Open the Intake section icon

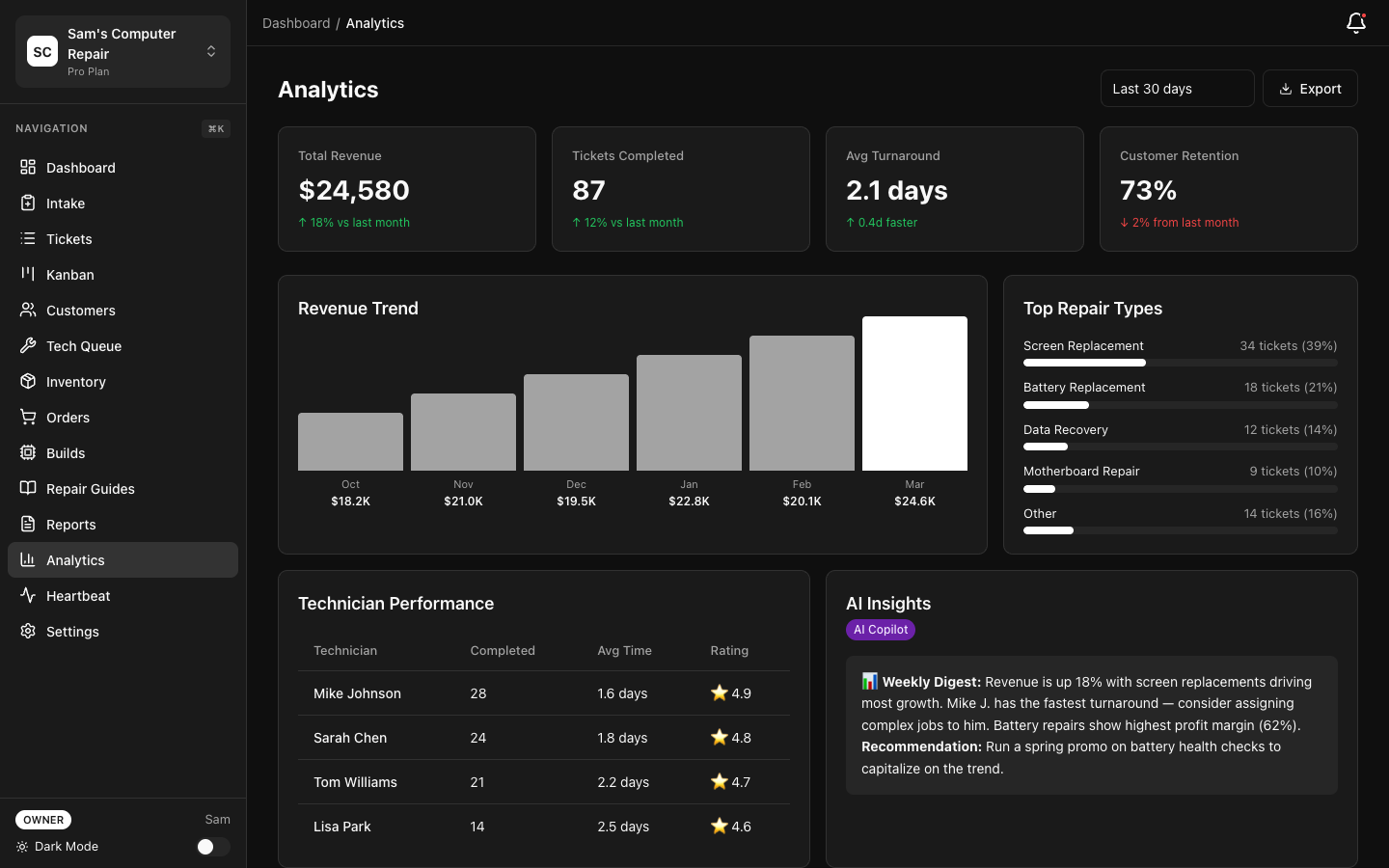(x=30, y=203)
